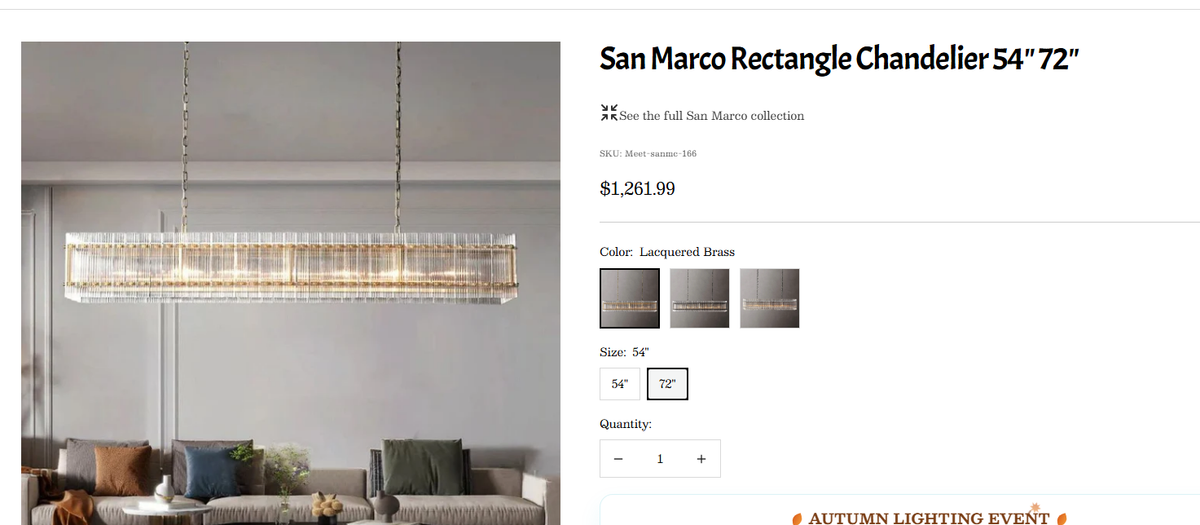Click the inward arrows icon beside collection link
The height and width of the screenshot is (525, 1200).
click(608, 114)
